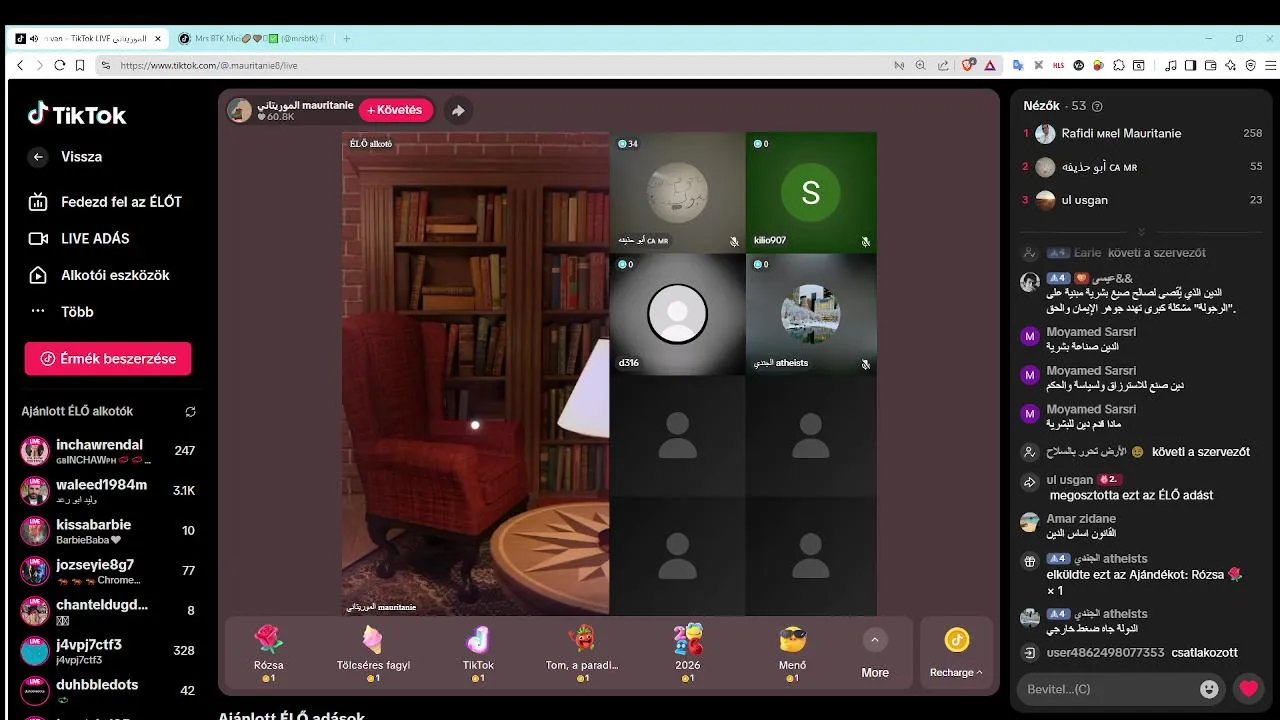Open Brave Shields lion icon
The height and width of the screenshot is (720, 1280).
pyautogui.click(x=968, y=65)
